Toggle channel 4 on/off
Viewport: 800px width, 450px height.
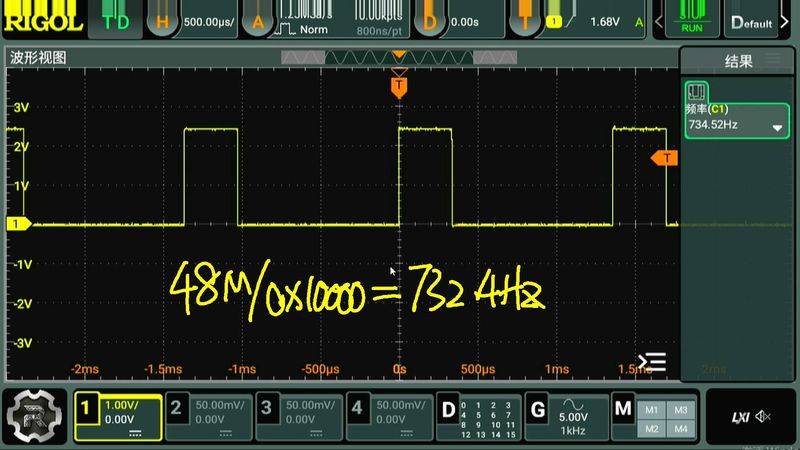pyautogui.click(x=357, y=408)
